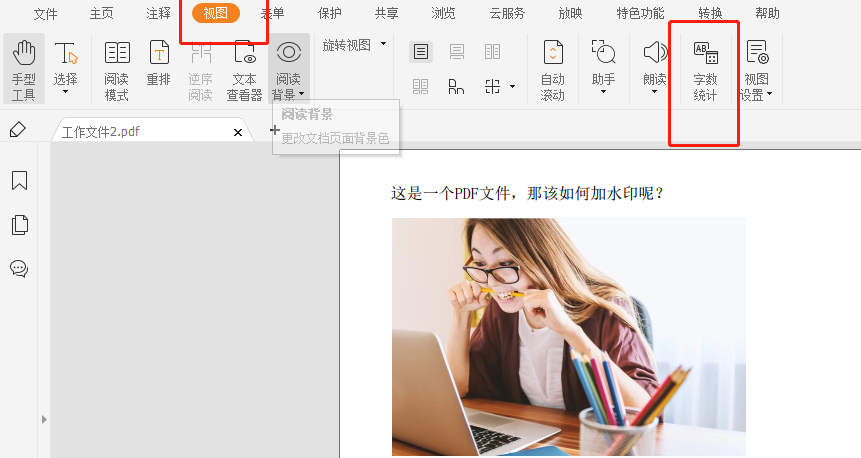The image size is (861, 458).
Task: Open the Comments panel in sidebar
Action: 19,269
